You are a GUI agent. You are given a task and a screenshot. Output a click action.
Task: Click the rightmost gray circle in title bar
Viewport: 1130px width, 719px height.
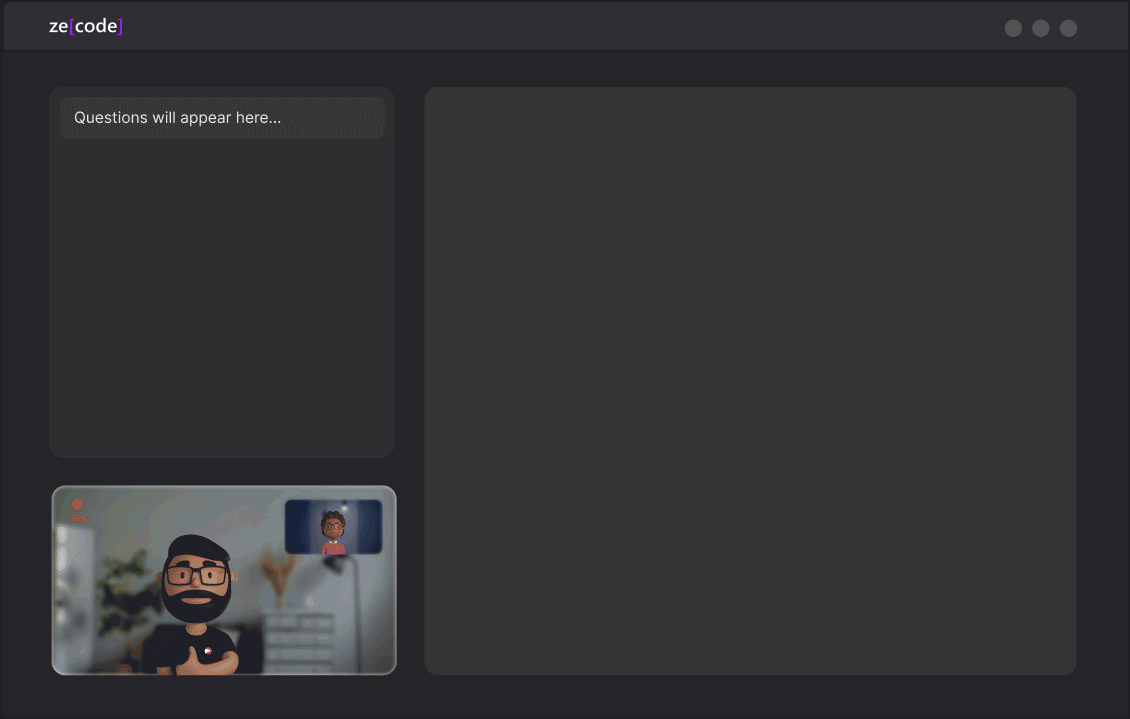click(1068, 28)
